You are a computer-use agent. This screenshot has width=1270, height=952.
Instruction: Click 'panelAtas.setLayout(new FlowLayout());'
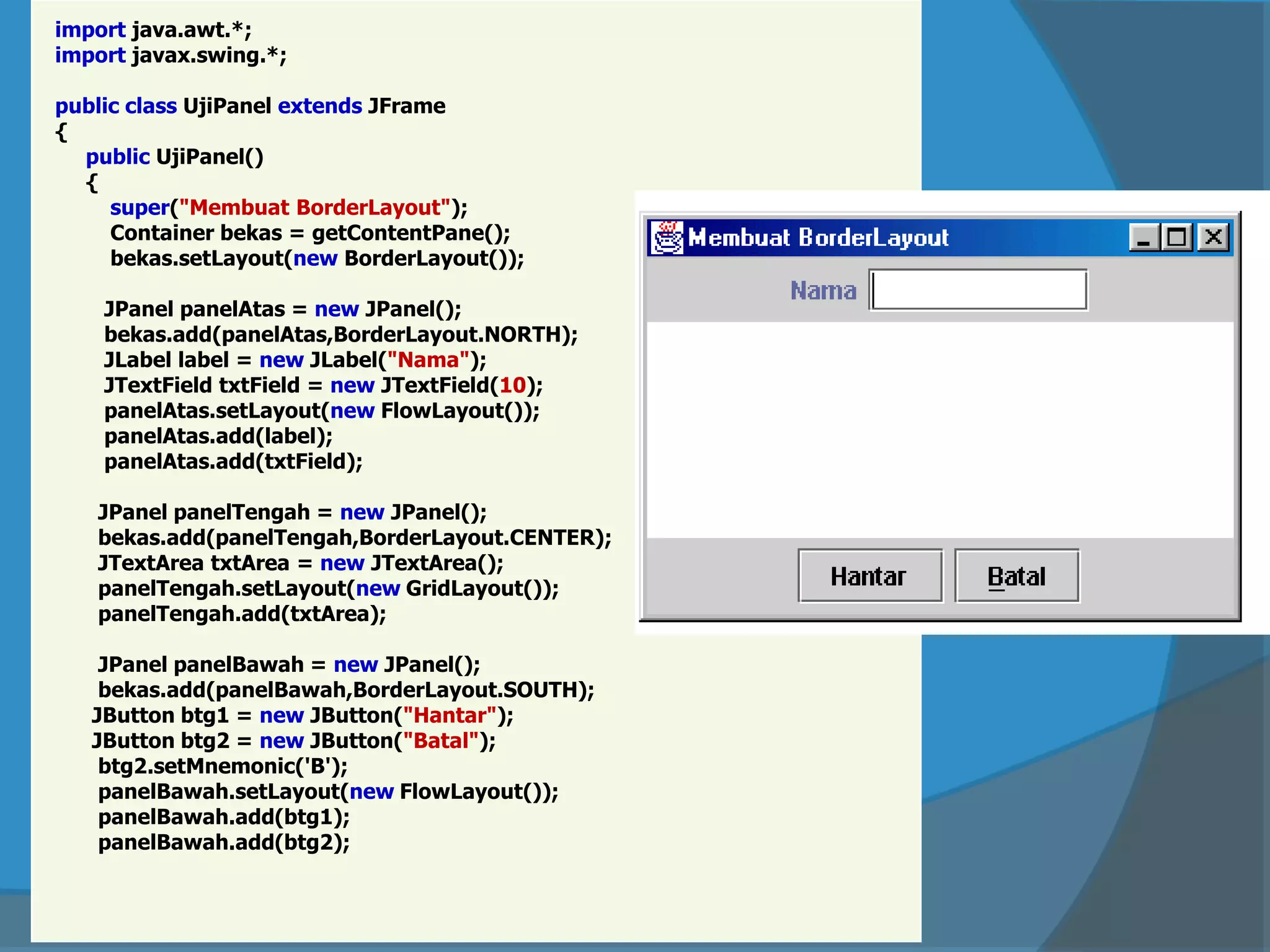[x=322, y=411]
